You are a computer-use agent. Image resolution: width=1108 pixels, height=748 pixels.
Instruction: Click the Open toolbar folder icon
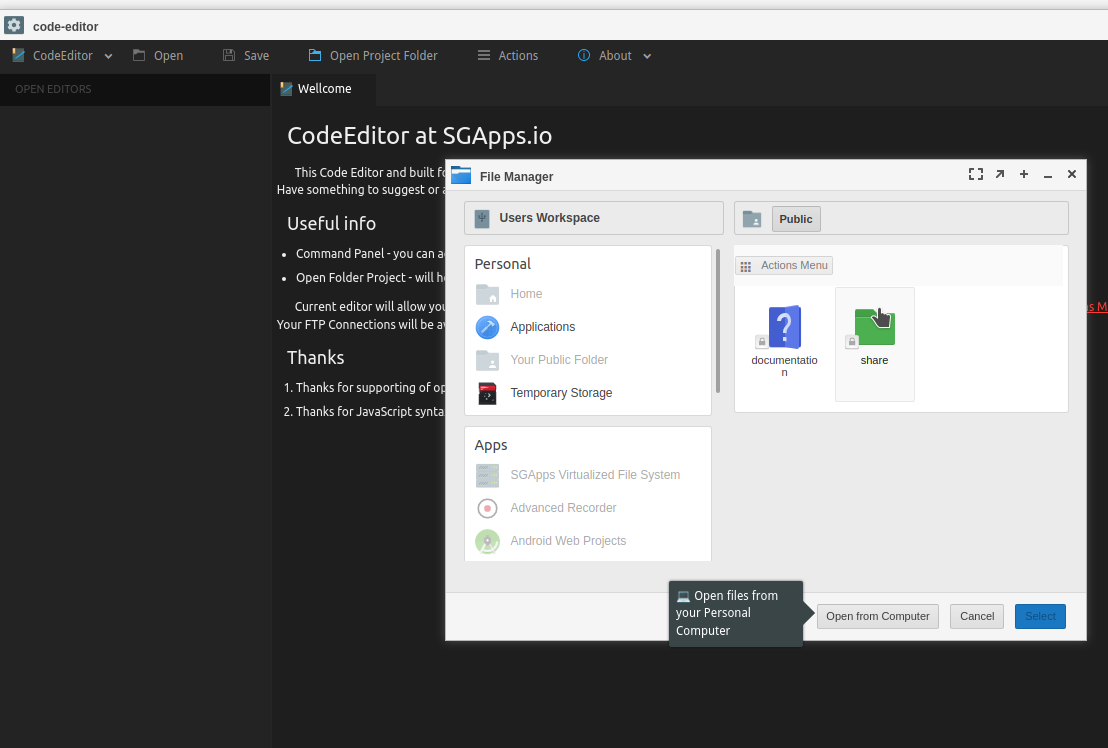(139, 55)
